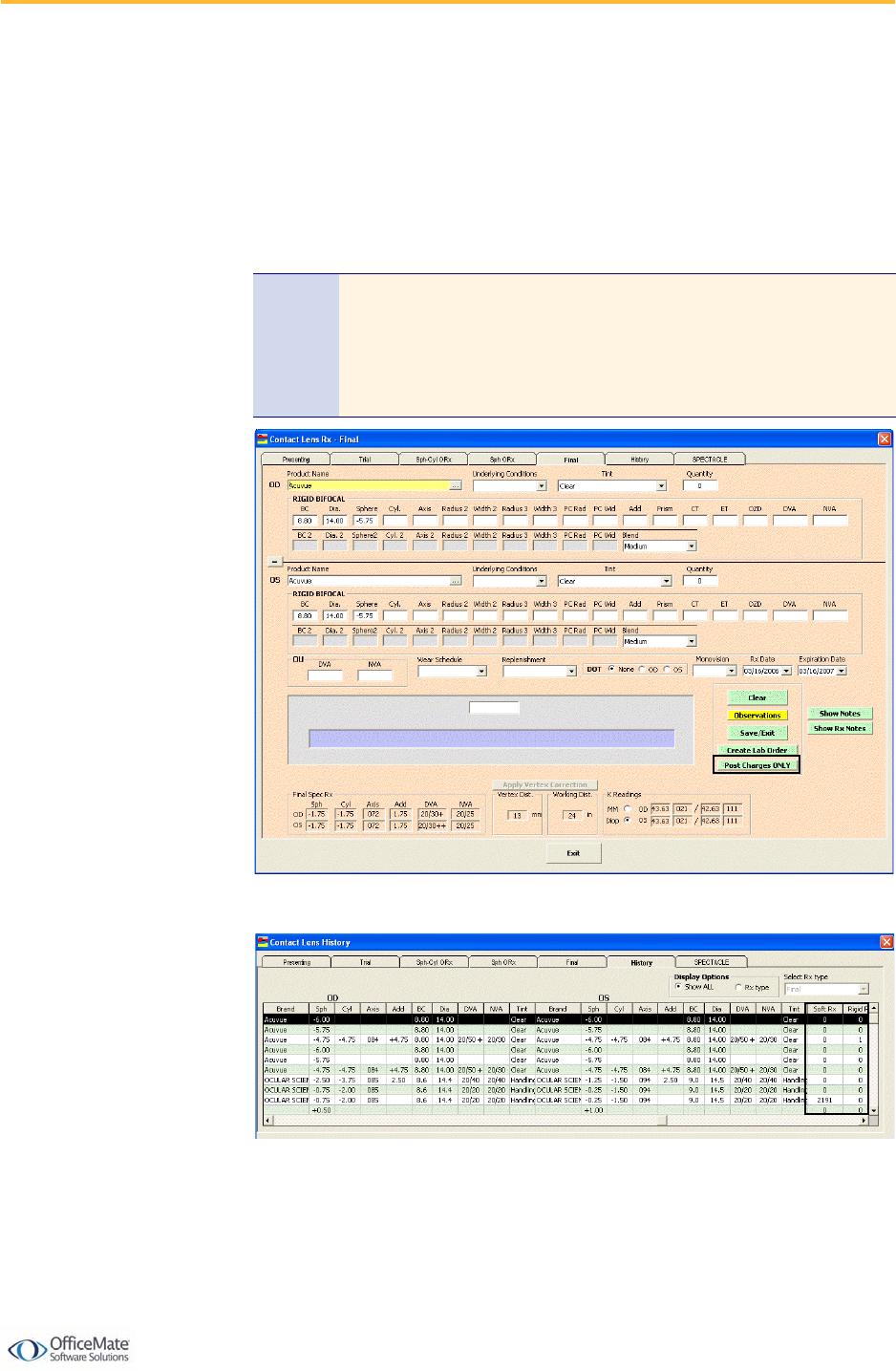Click Show Rx Notes button
This screenshot has height=1371, width=896.
840,729
